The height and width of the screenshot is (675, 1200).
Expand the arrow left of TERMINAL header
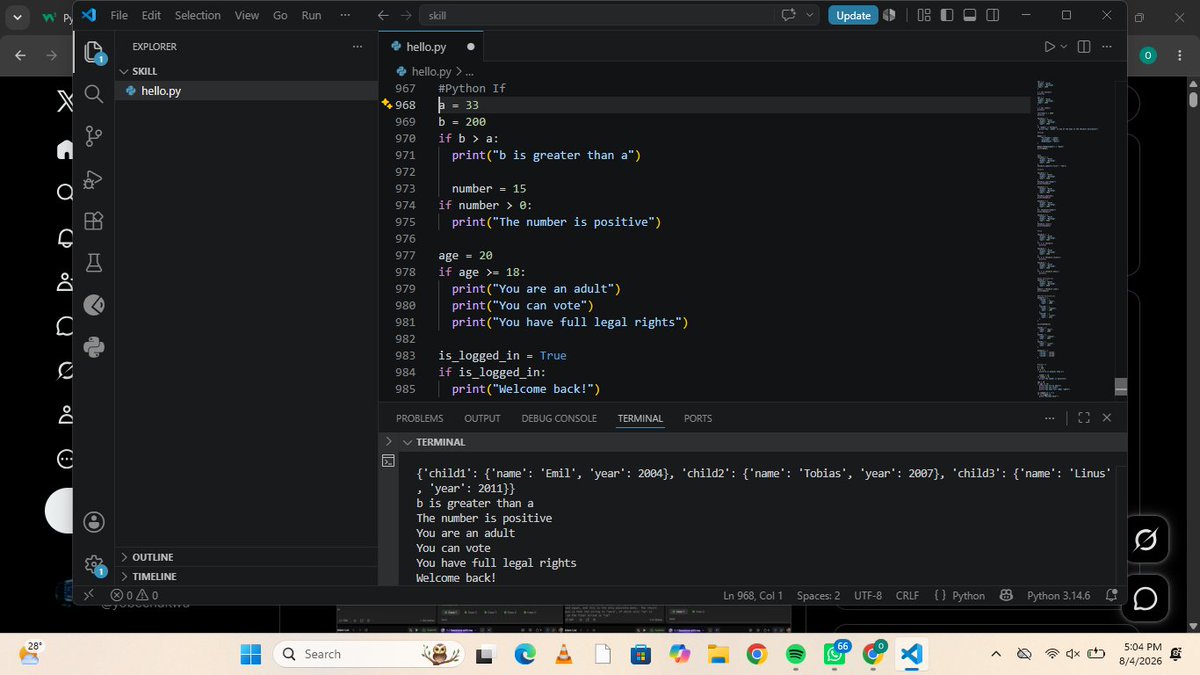click(388, 441)
